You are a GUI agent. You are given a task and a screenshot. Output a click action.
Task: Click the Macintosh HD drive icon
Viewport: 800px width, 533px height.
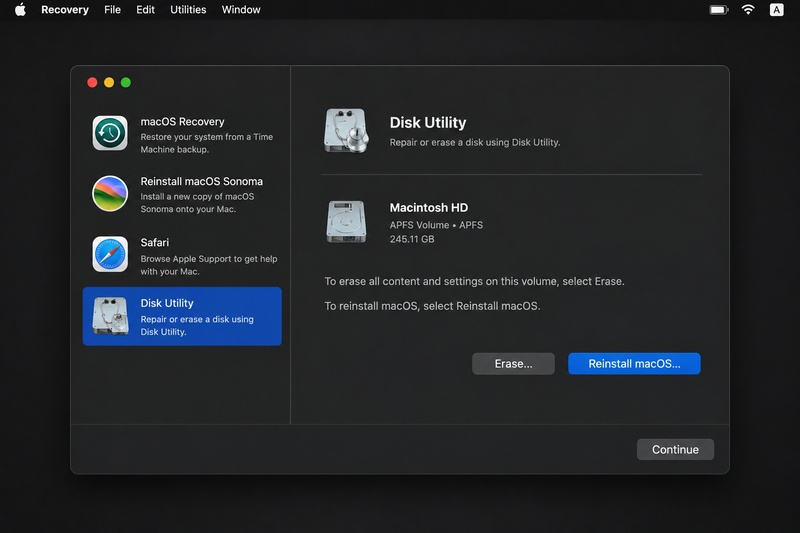346,222
